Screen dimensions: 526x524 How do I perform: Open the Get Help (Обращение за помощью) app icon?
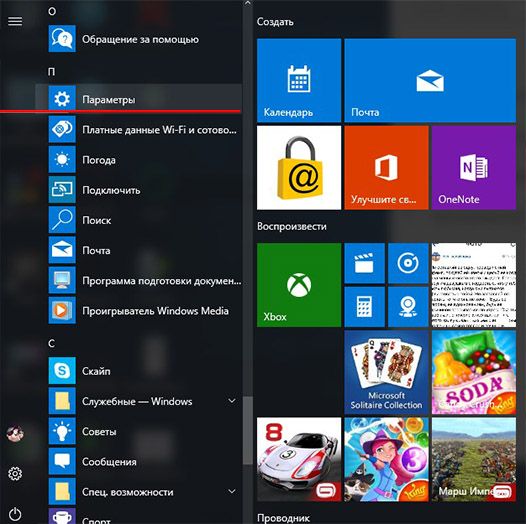62,39
